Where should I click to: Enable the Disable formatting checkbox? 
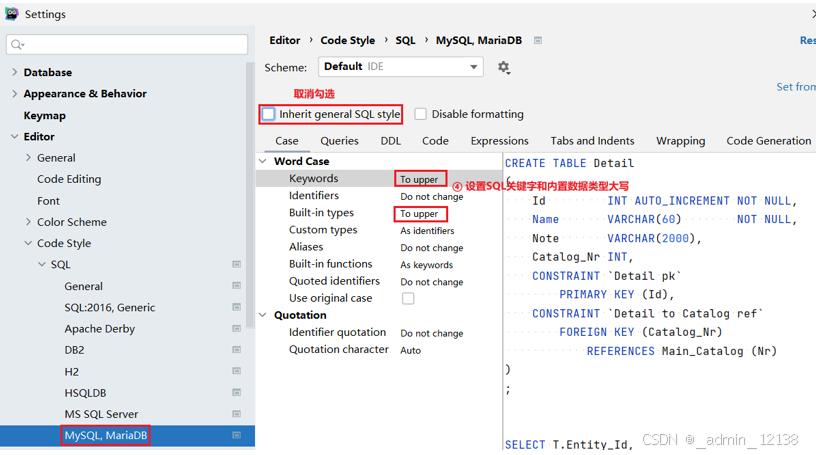point(420,114)
